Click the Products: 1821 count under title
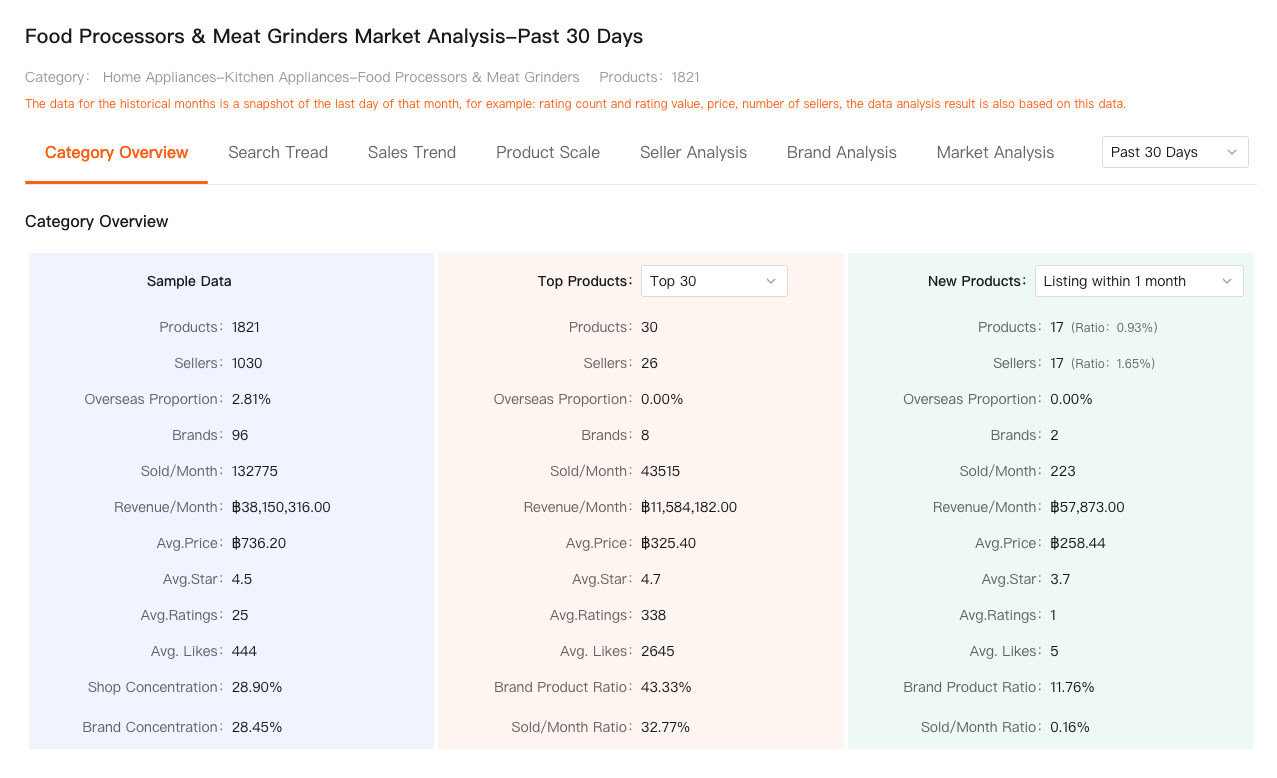The width and height of the screenshot is (1277, 778). (x=649, y=77)
